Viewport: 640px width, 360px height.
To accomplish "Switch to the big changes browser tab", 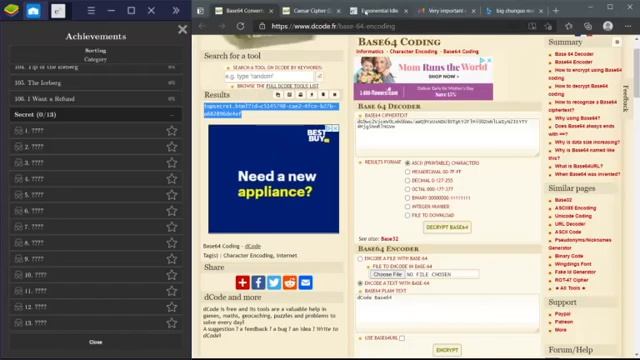I will pos(514,11).
